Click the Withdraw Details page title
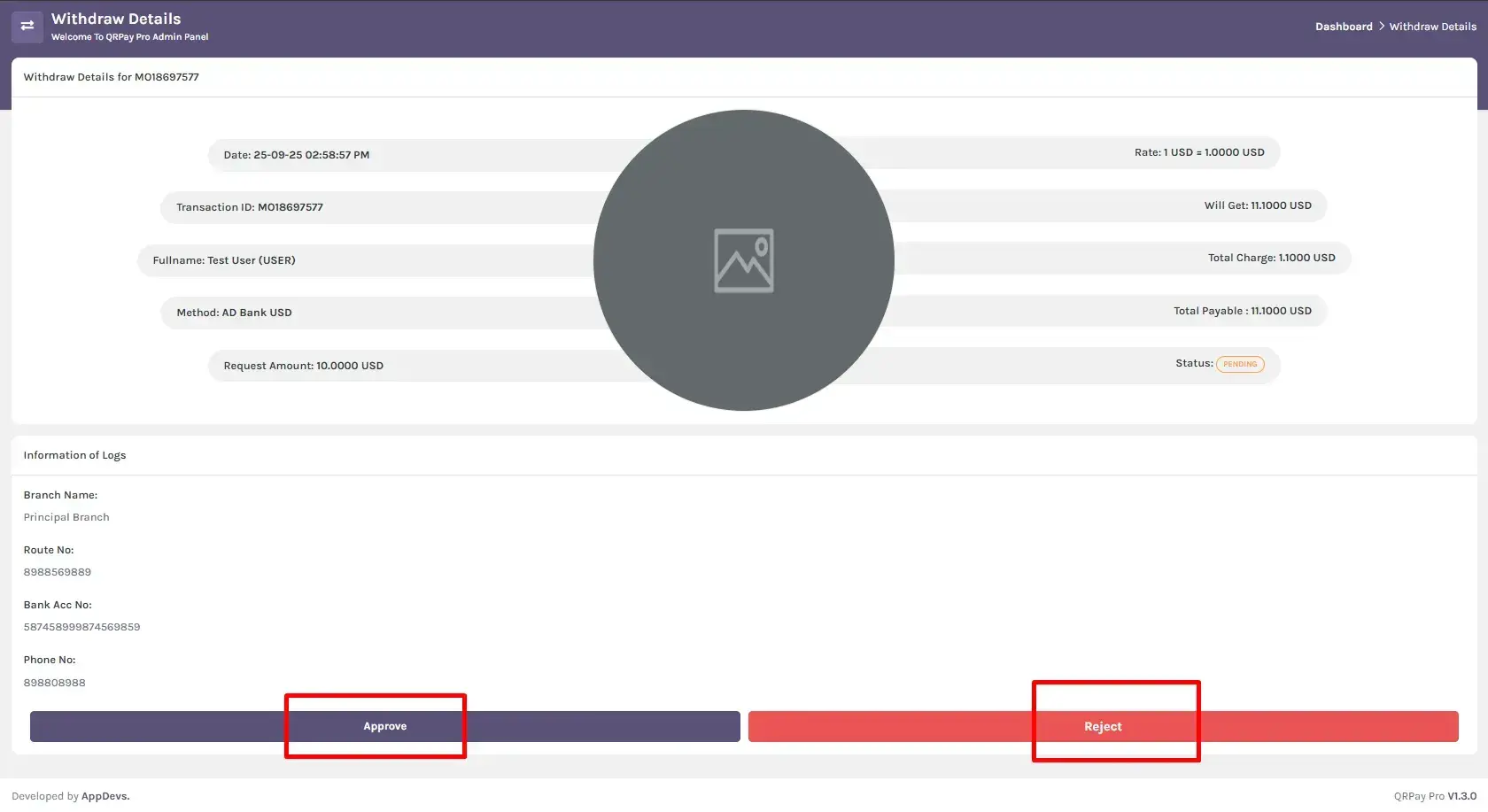This screenshot has width=1488, height=812. click(116, 19)
